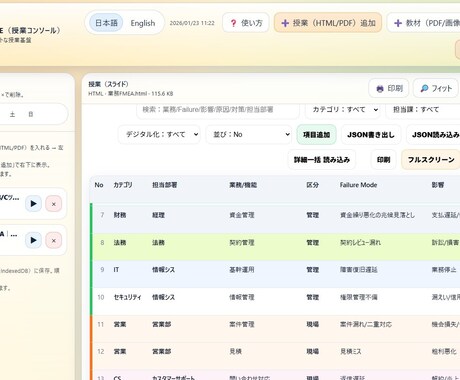Click 障害復旧遅延 failure mode
460x380 pixels.
pyautogui.click(x=359, y=270)
